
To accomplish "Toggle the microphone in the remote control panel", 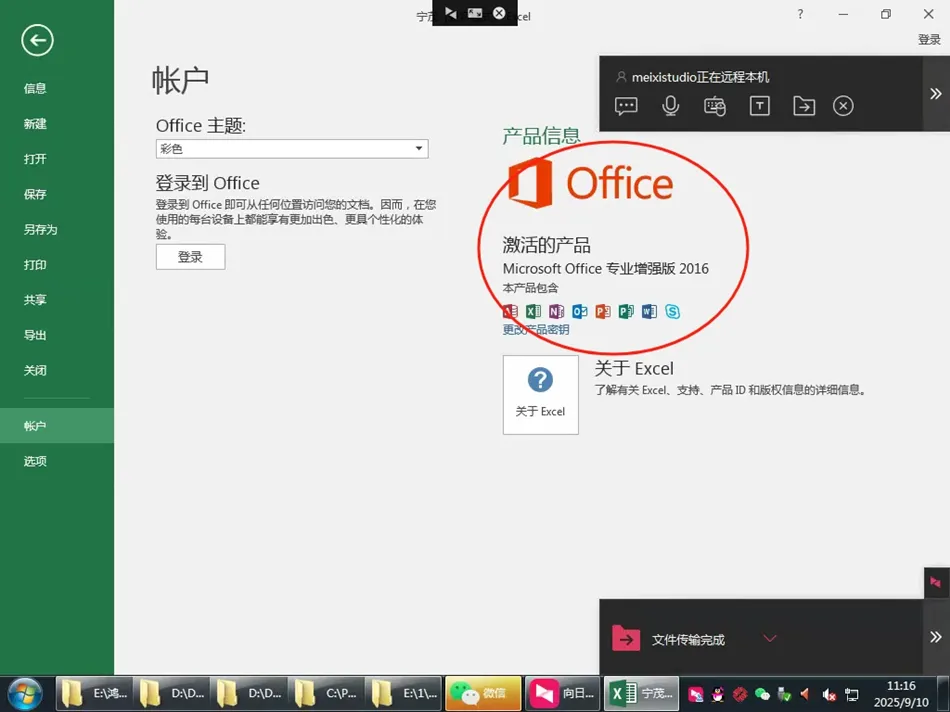I will [x=670, y=106].
